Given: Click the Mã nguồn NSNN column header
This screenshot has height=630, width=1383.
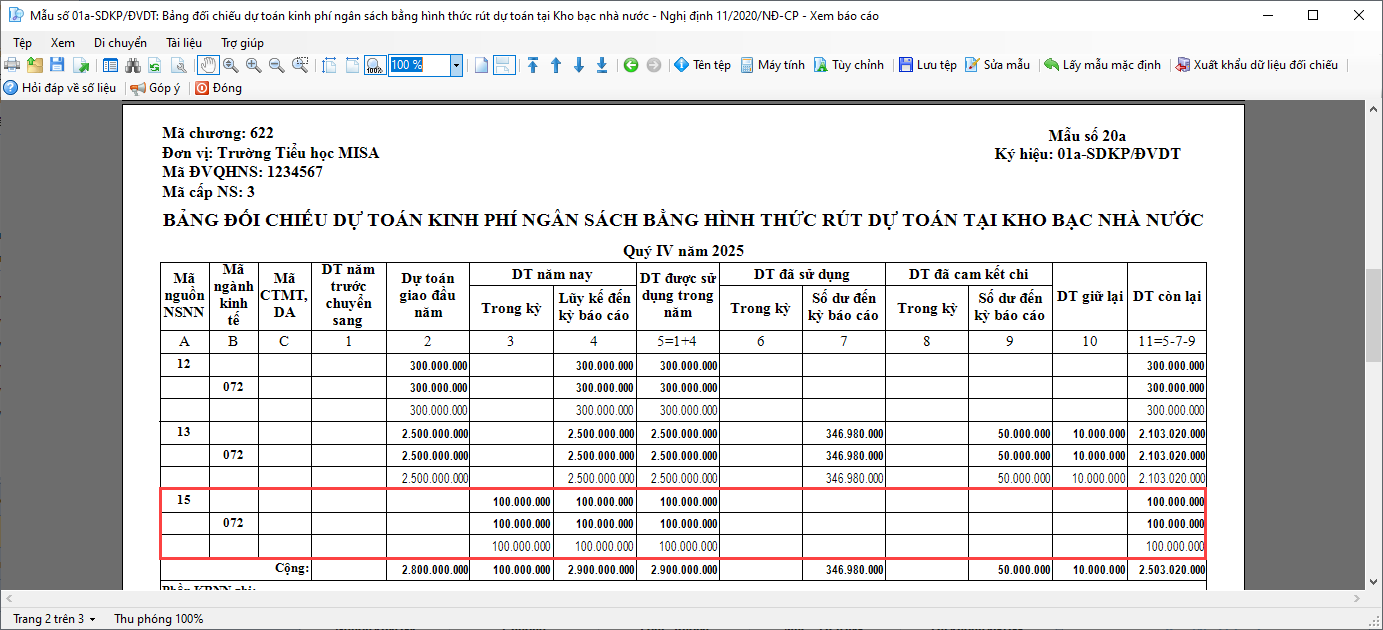Looking at the screenshot, I should pyautogui.click(x=184, y=296).
